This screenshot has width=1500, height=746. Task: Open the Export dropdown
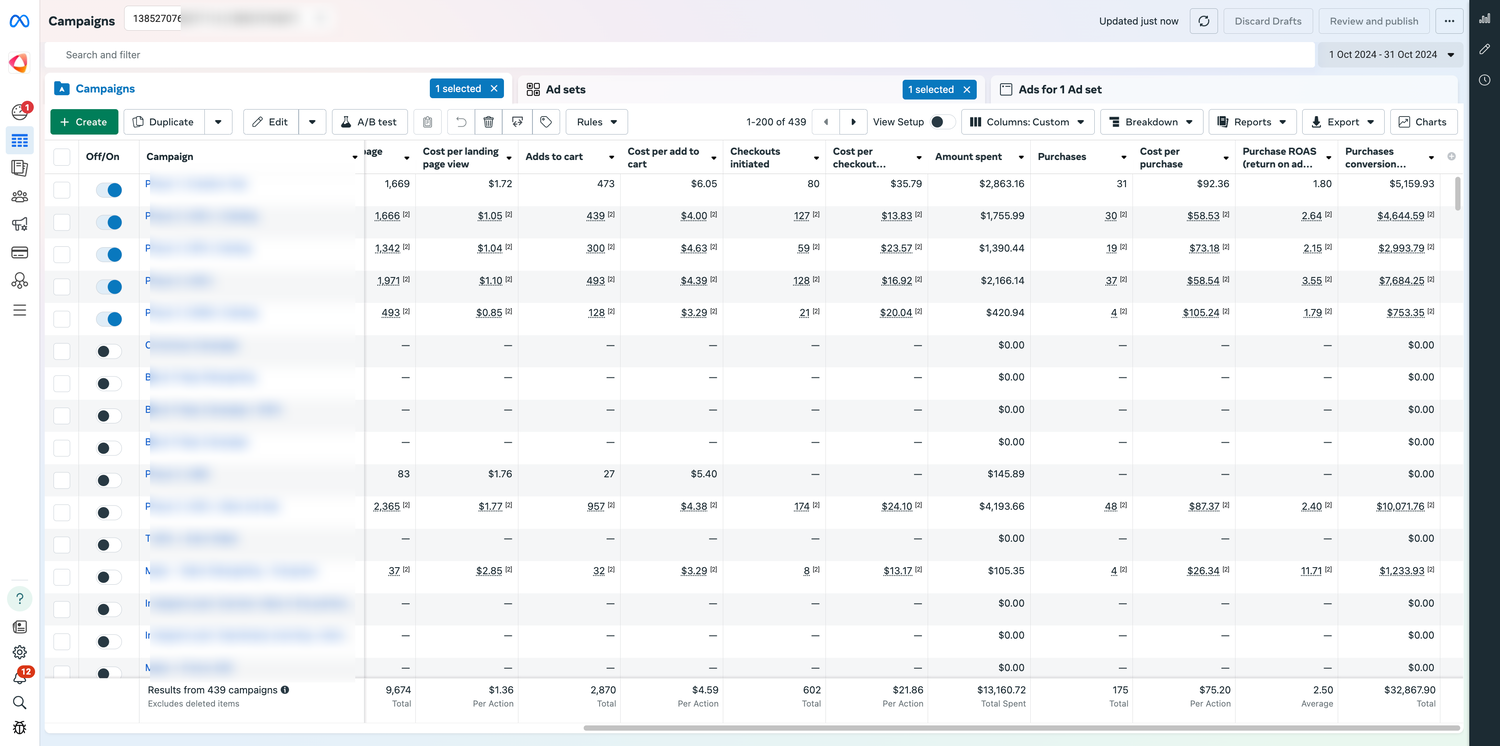pos(1343,122)
